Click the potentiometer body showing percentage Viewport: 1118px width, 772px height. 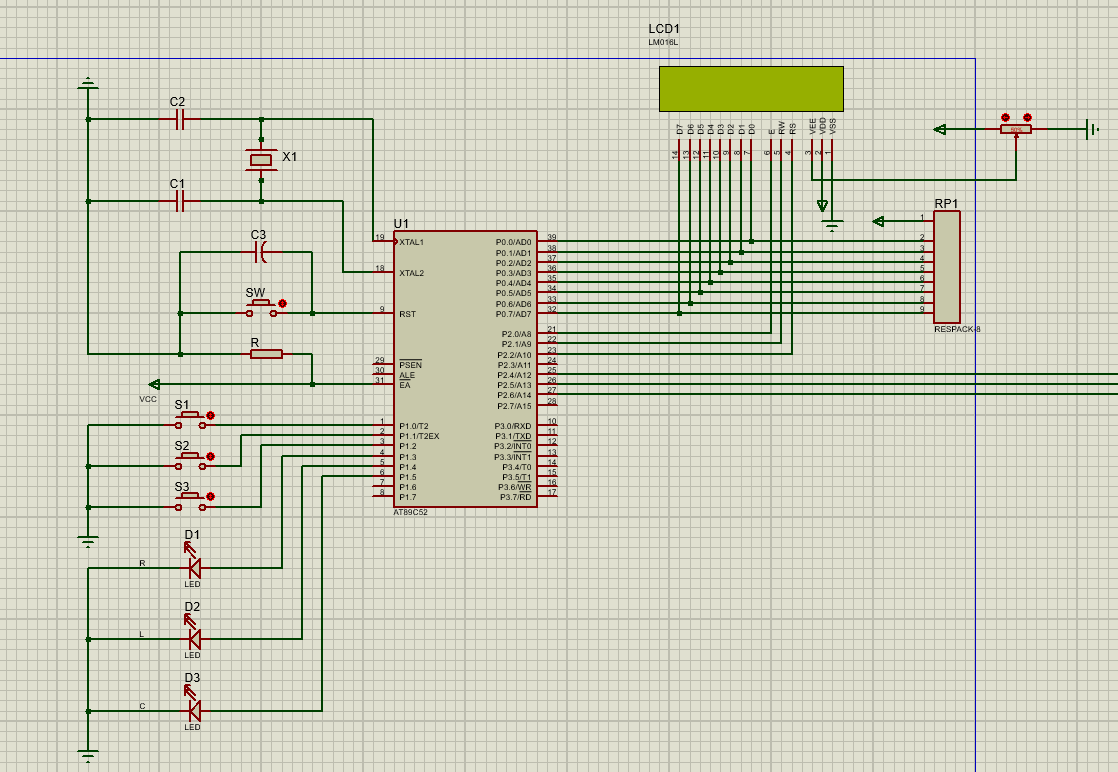[x=1016, y=129]
